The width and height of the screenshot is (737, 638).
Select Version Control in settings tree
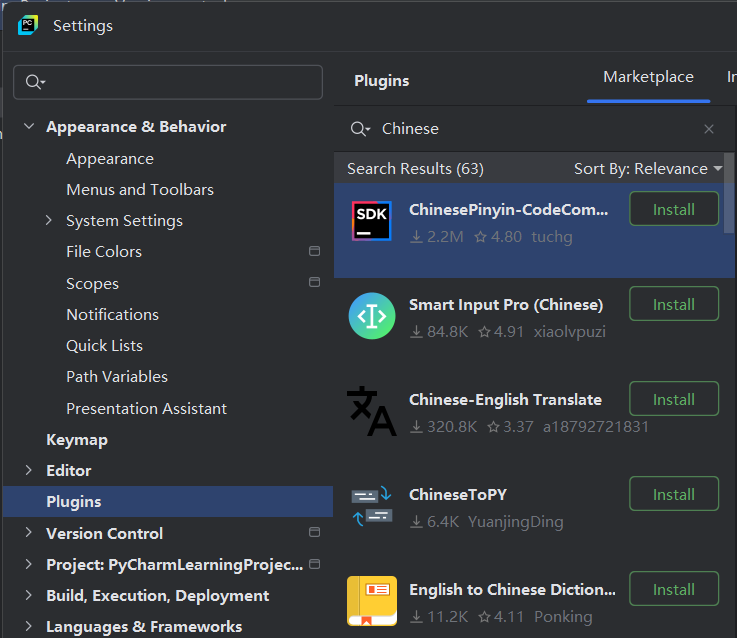click(x=104, y=534)
